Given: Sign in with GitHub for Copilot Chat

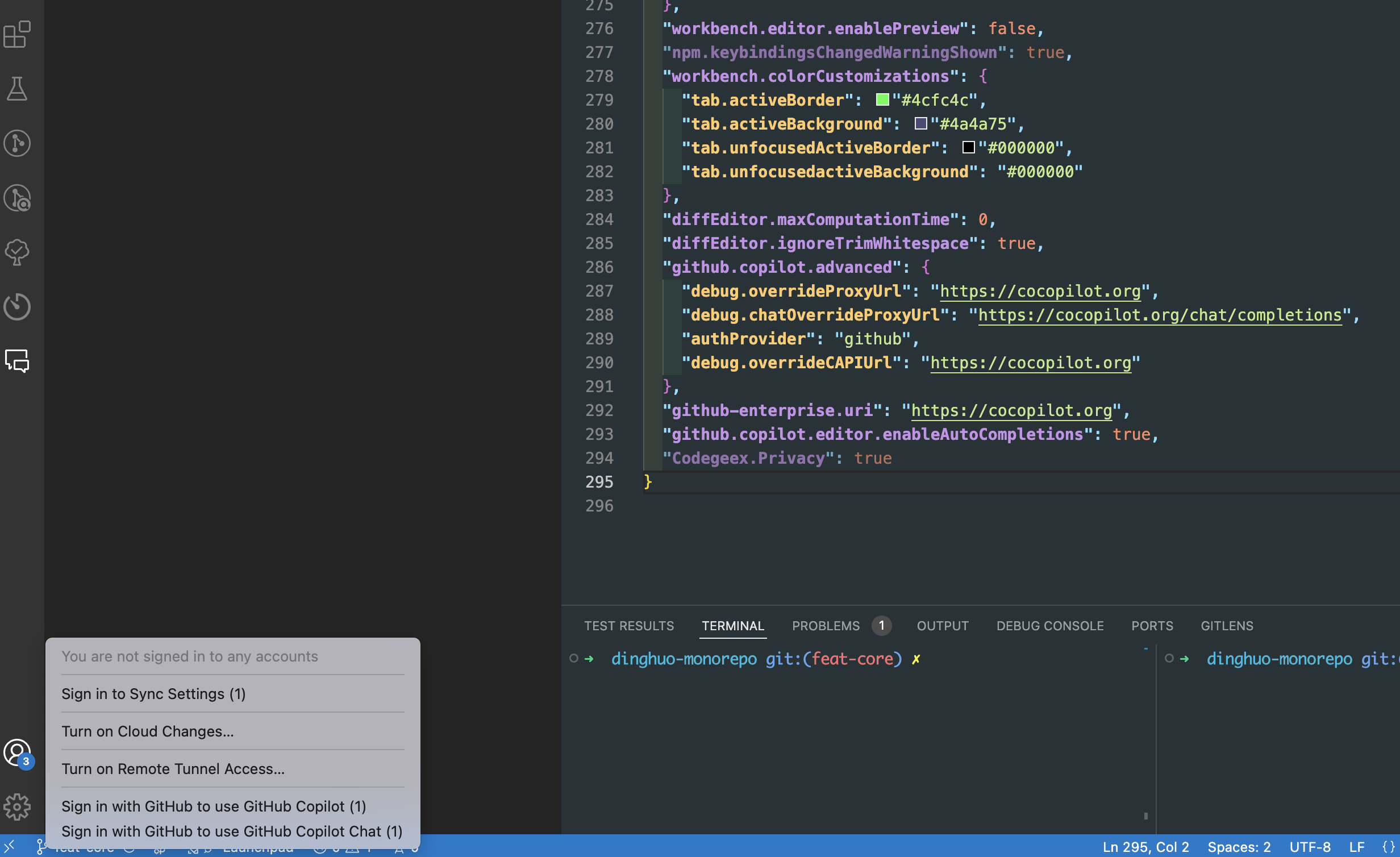Looking at the screenshot, I should point(232,831).
